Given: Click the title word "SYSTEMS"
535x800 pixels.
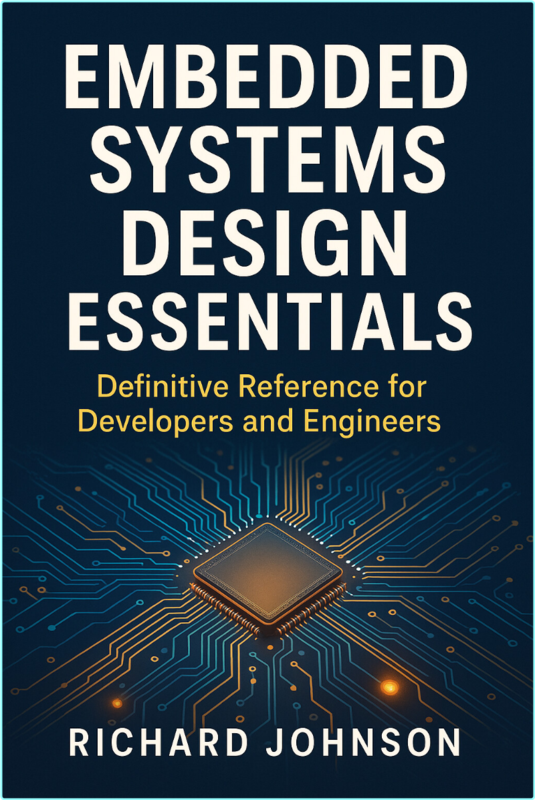Looking at the screenshot, I should tap(267, 161).
